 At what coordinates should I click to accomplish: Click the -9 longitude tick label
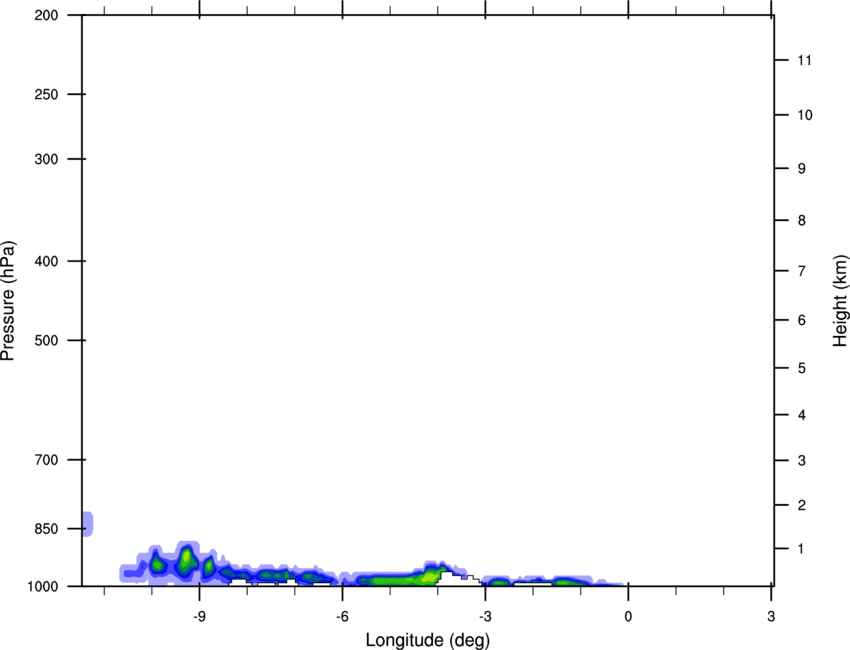199,617
